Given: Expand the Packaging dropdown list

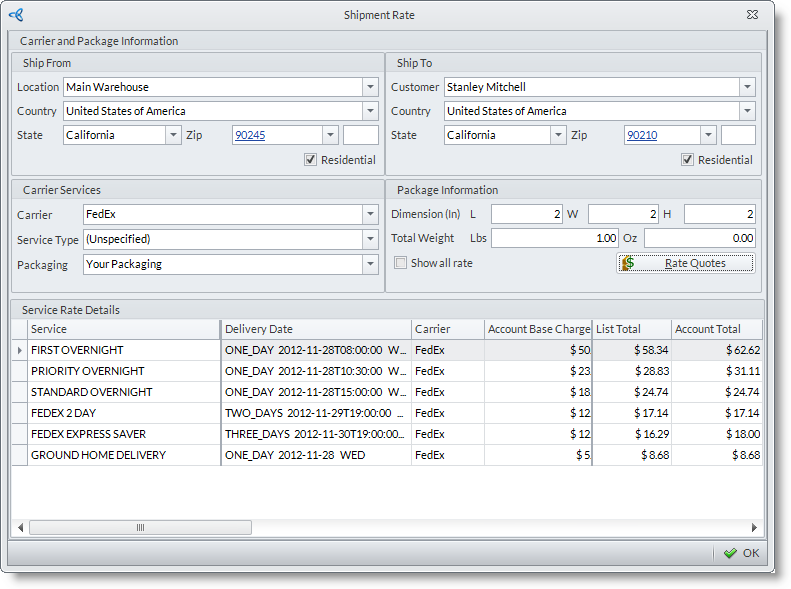Looking at the screenshot, I should click(x=370, y=264).
